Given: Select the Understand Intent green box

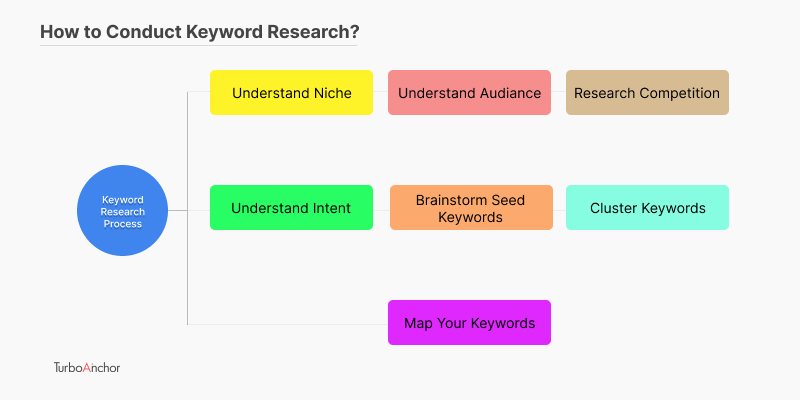Looking at the screenshot, I should click(291, 208).
